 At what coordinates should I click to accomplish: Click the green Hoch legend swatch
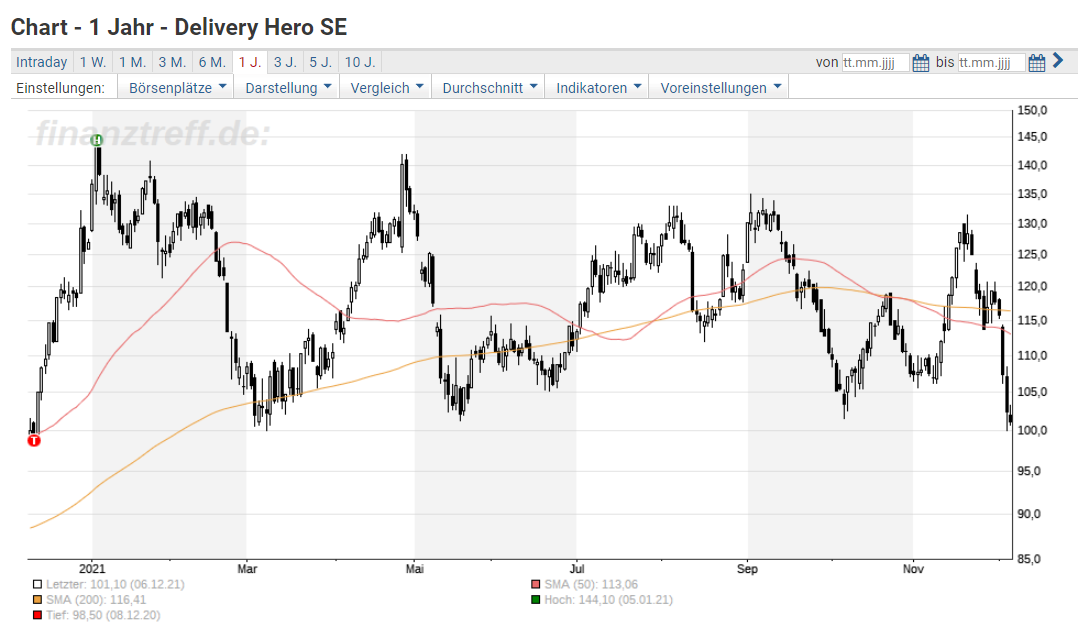pos(535,600)
